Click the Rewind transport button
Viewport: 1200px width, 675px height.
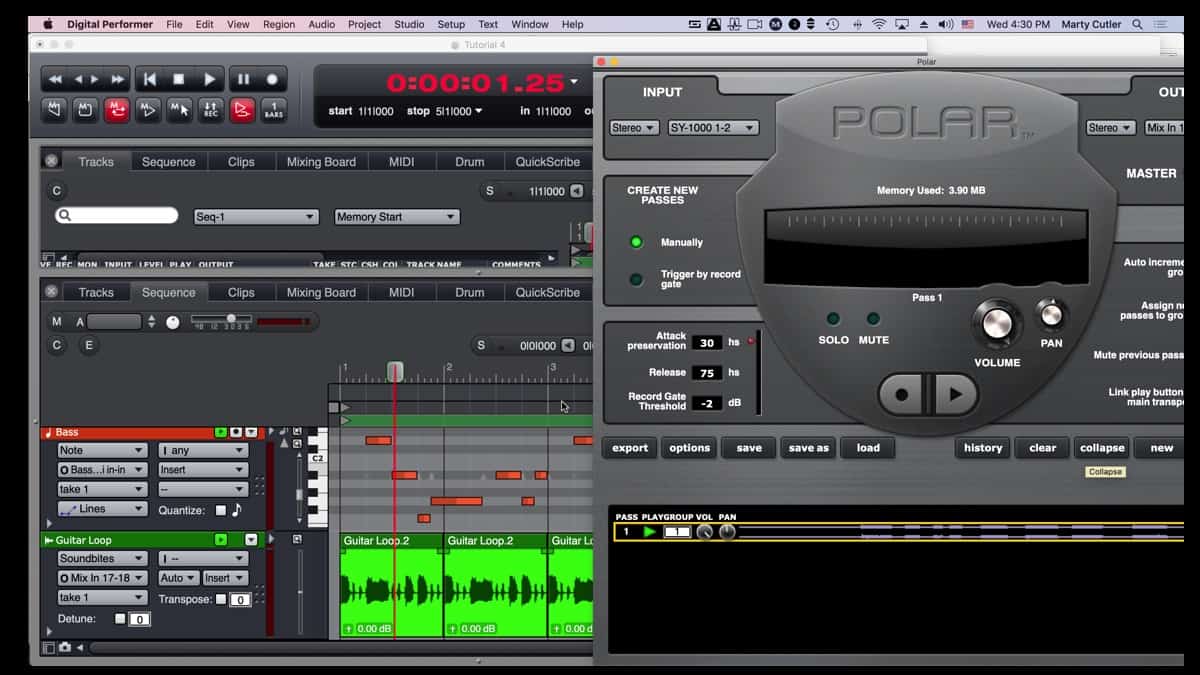(x=56, y=79)
